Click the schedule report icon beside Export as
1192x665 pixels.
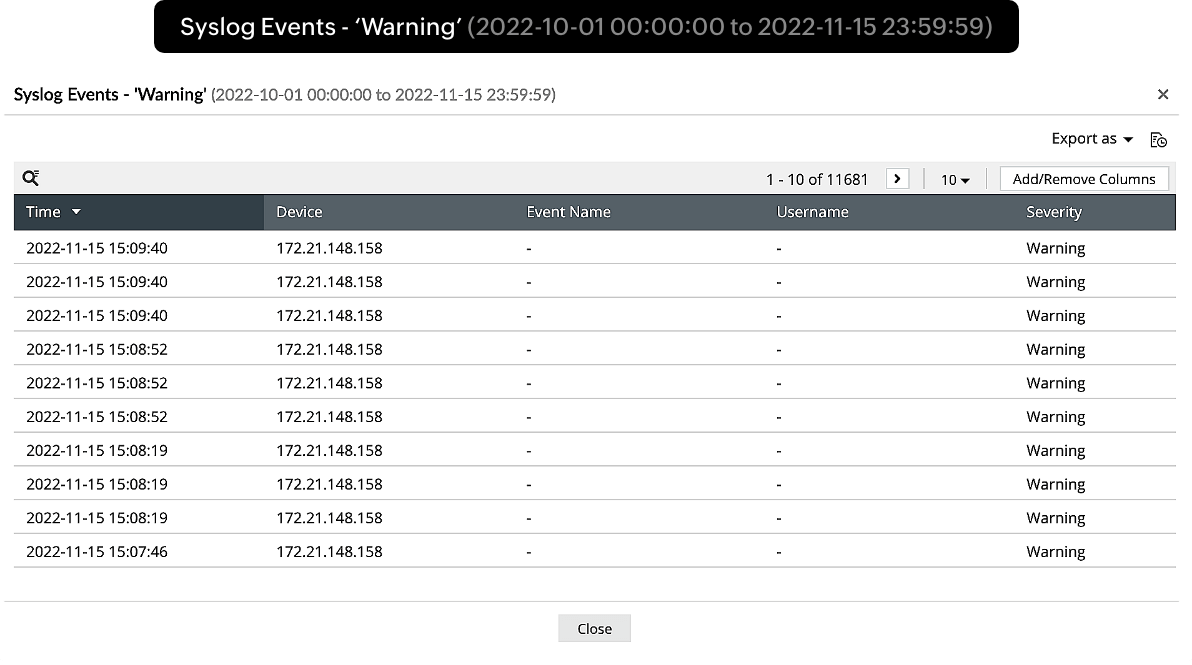tap(1158, 140)
